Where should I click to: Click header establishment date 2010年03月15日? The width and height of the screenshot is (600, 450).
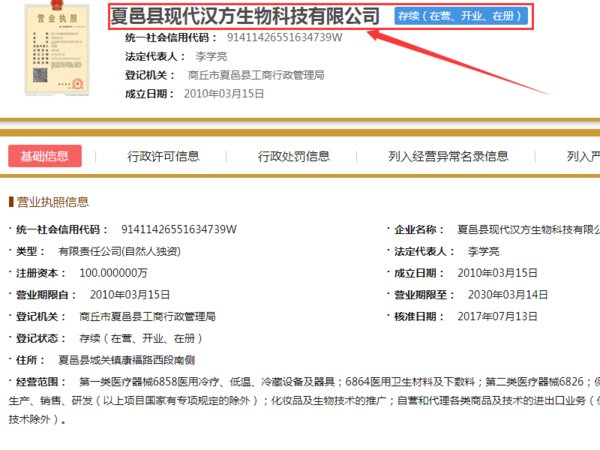[x=224, y=94]
